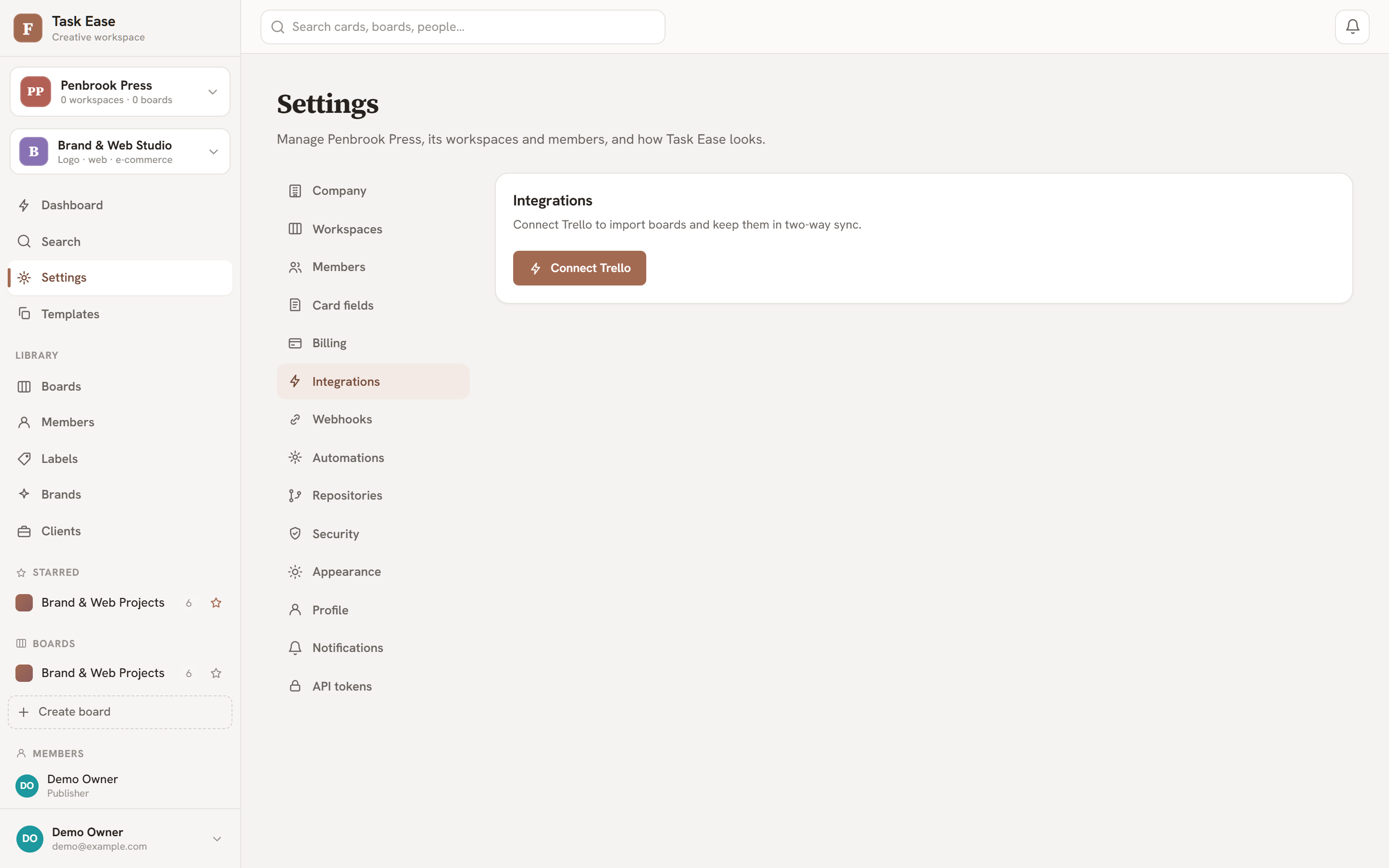Open notifications bell in top bar
This screenshot has width=1389, height=868.
[1352, 27]
